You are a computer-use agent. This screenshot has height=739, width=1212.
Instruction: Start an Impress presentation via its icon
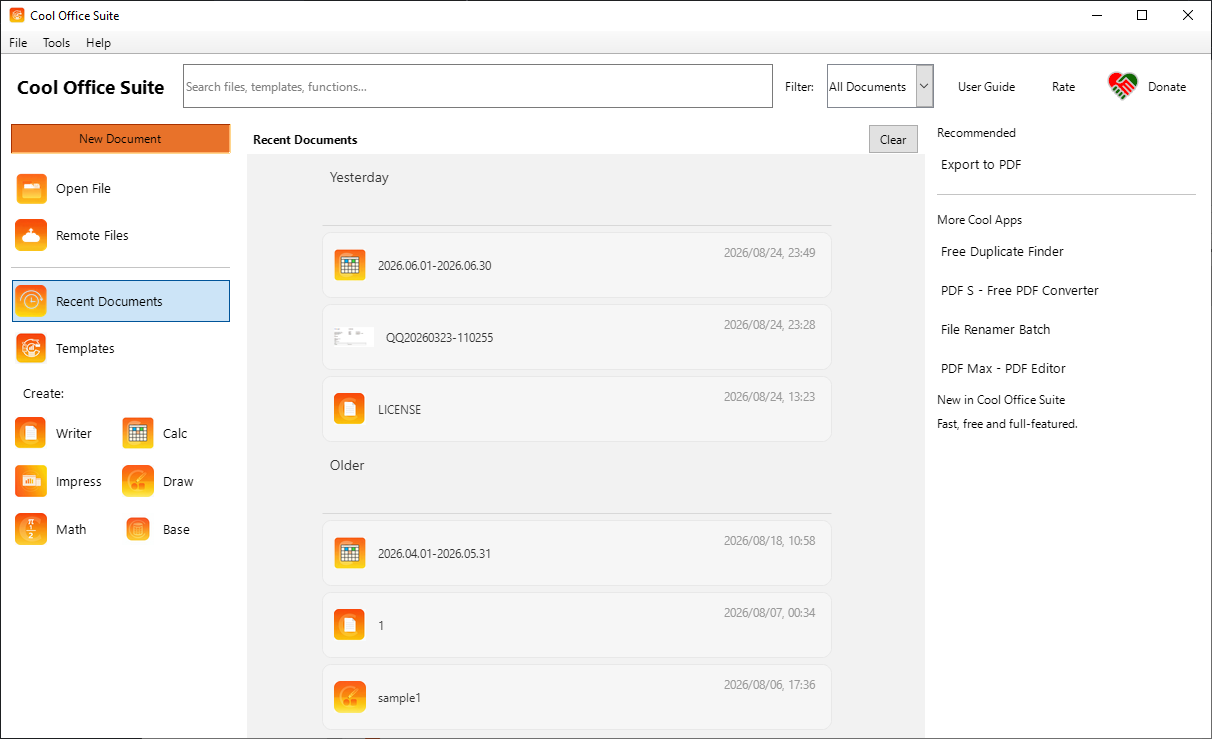tap(31, 481)
